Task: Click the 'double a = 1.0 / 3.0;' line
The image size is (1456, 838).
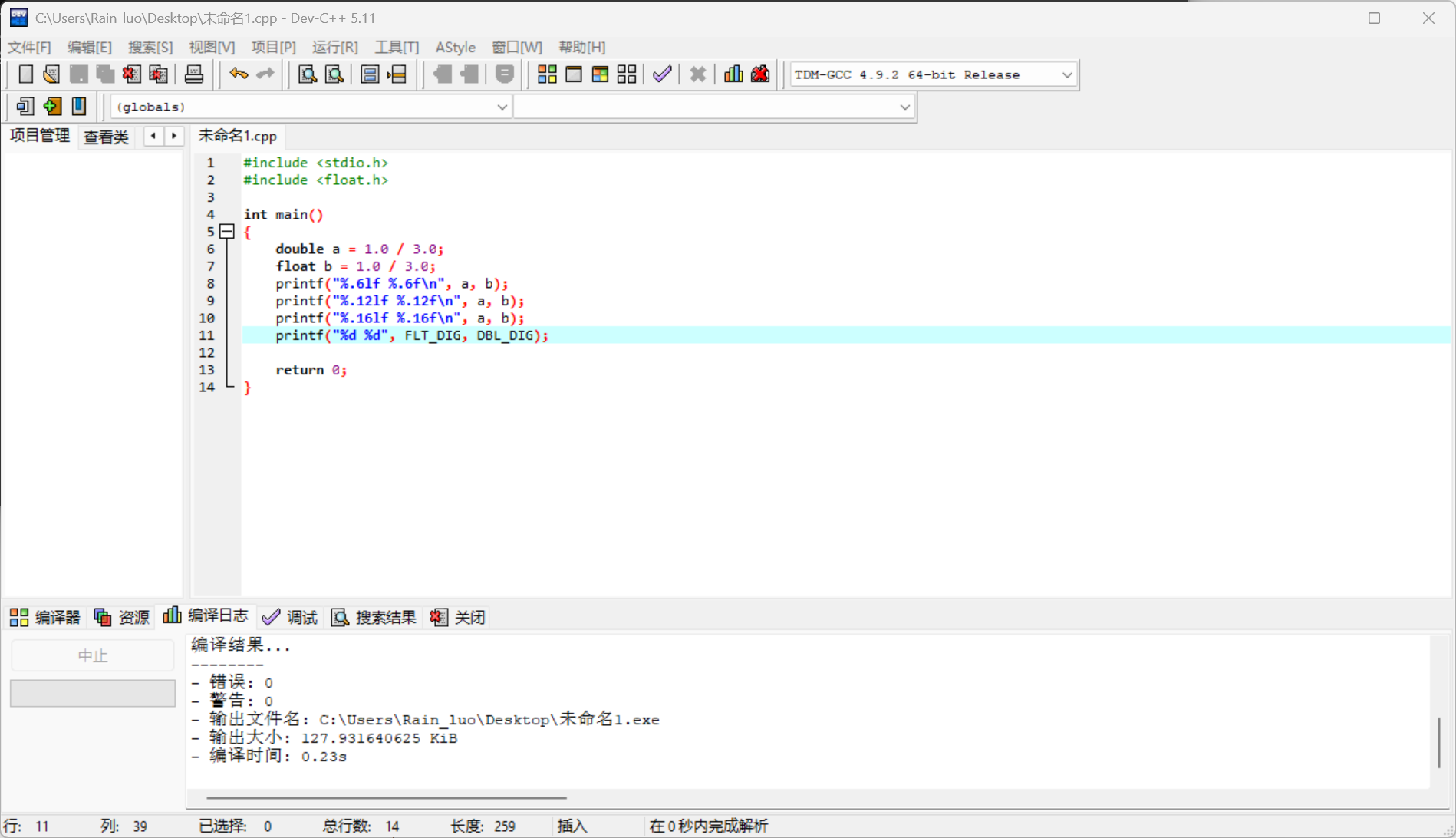Action: tap(360, 249)
